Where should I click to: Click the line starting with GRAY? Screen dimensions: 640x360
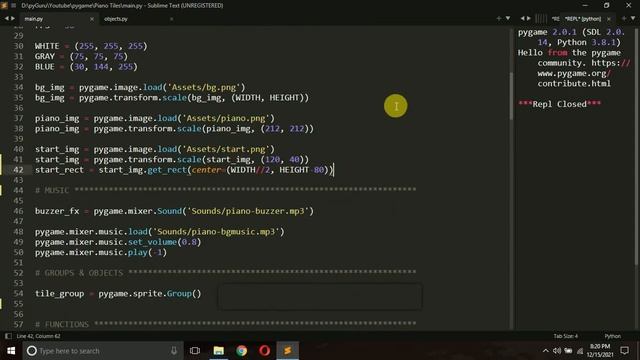click(x=81, y=56)
